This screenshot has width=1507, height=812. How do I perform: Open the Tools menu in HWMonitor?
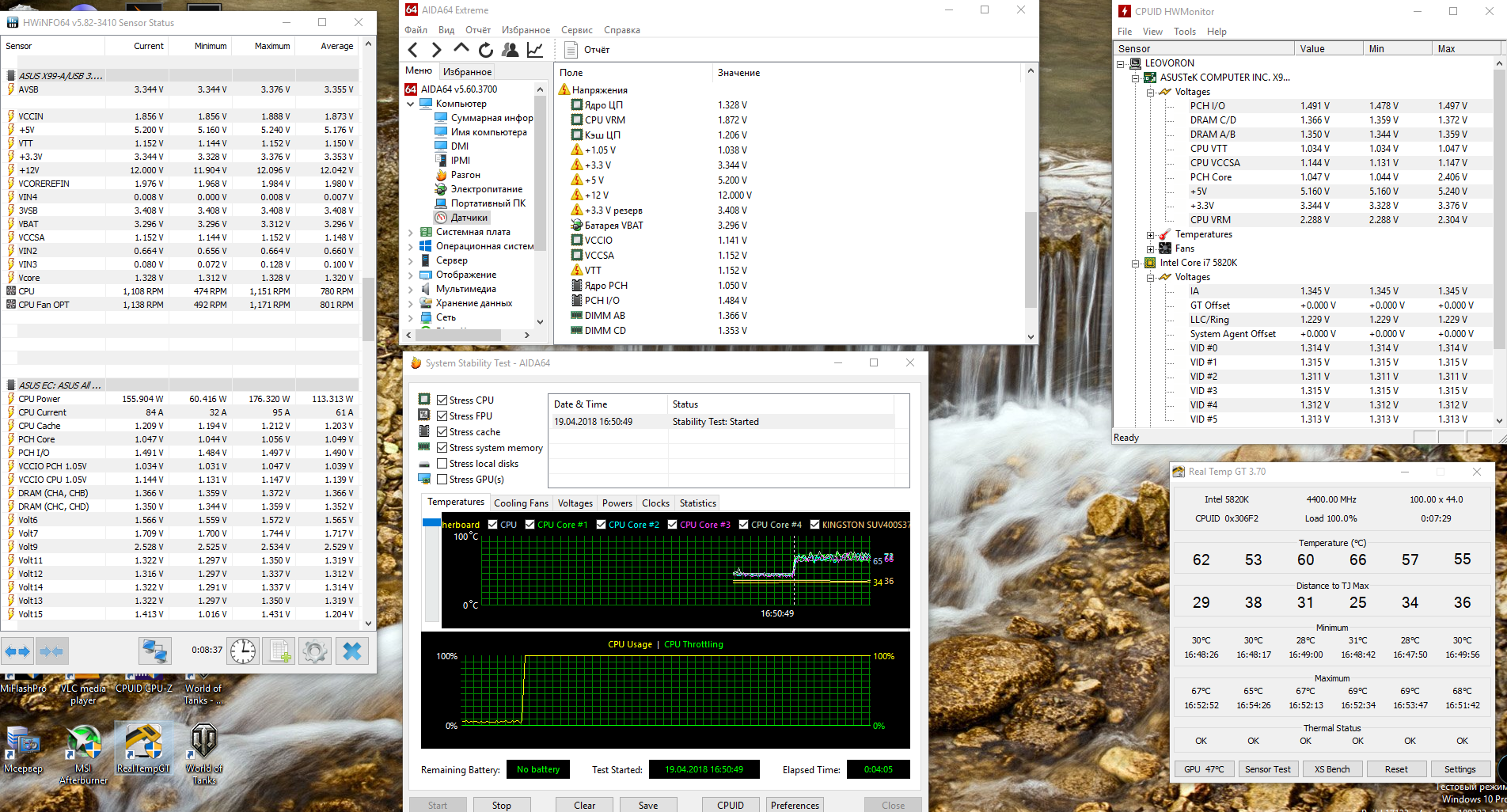[x=1185, y=32]
